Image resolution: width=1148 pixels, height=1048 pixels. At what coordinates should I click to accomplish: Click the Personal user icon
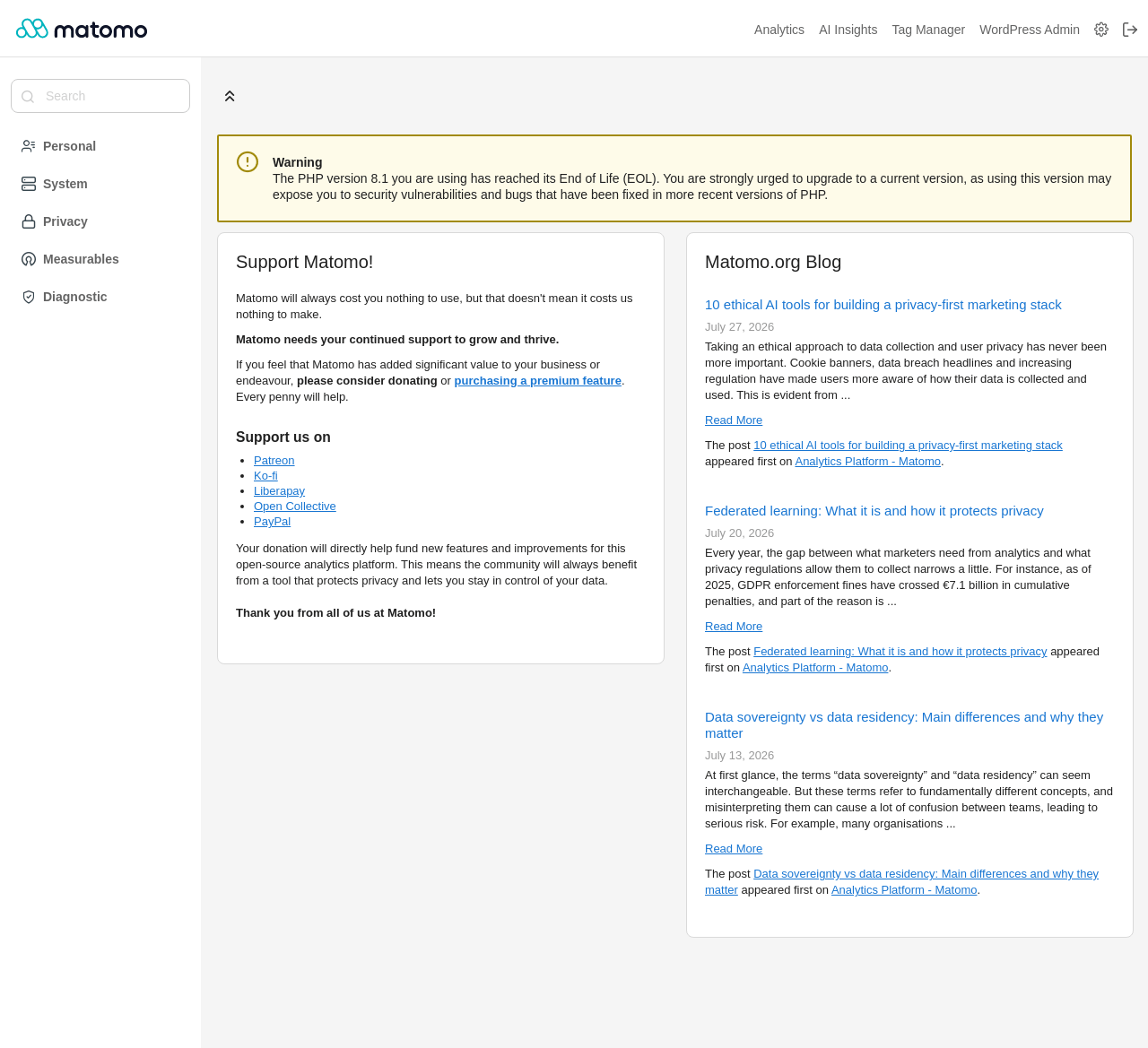(29, 146)
